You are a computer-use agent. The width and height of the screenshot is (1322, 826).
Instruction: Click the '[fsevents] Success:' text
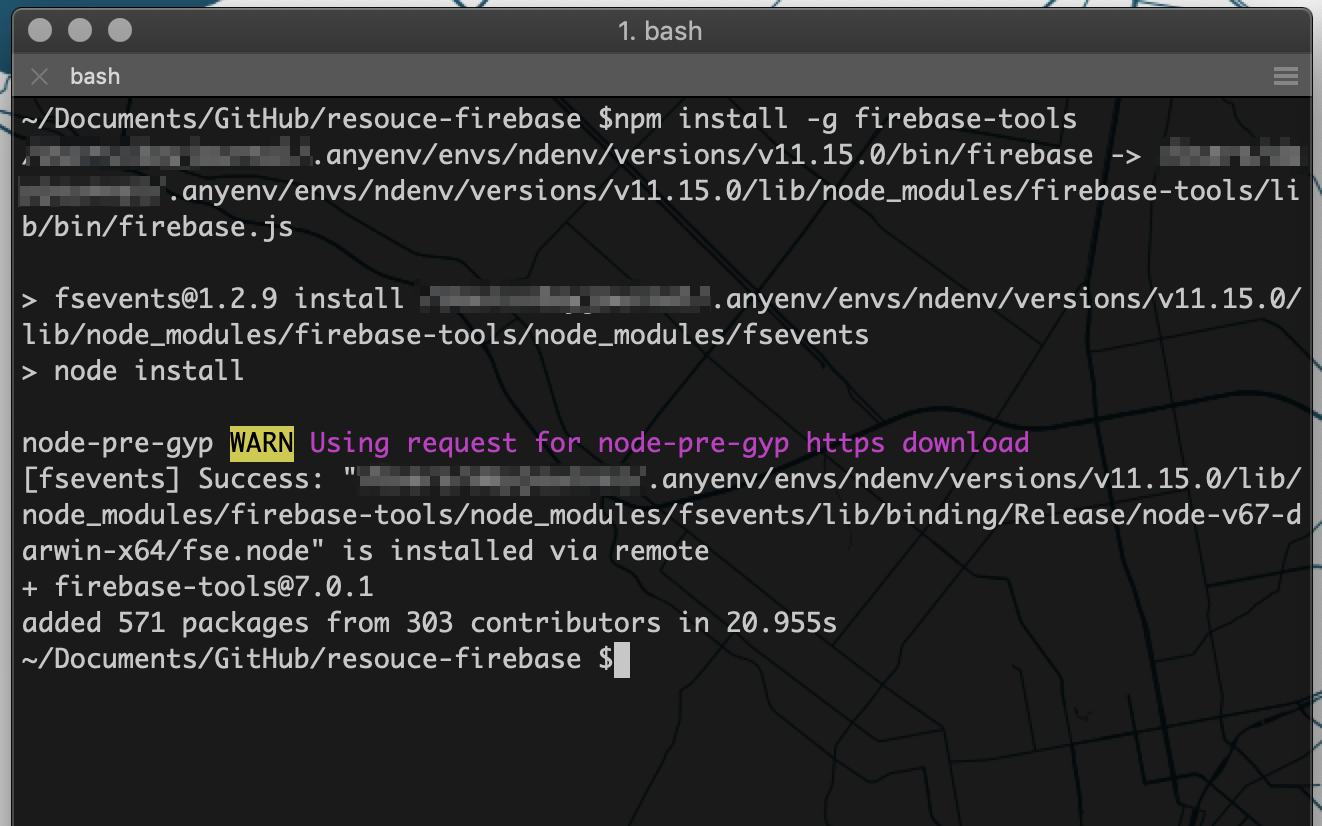coord(173,479)
